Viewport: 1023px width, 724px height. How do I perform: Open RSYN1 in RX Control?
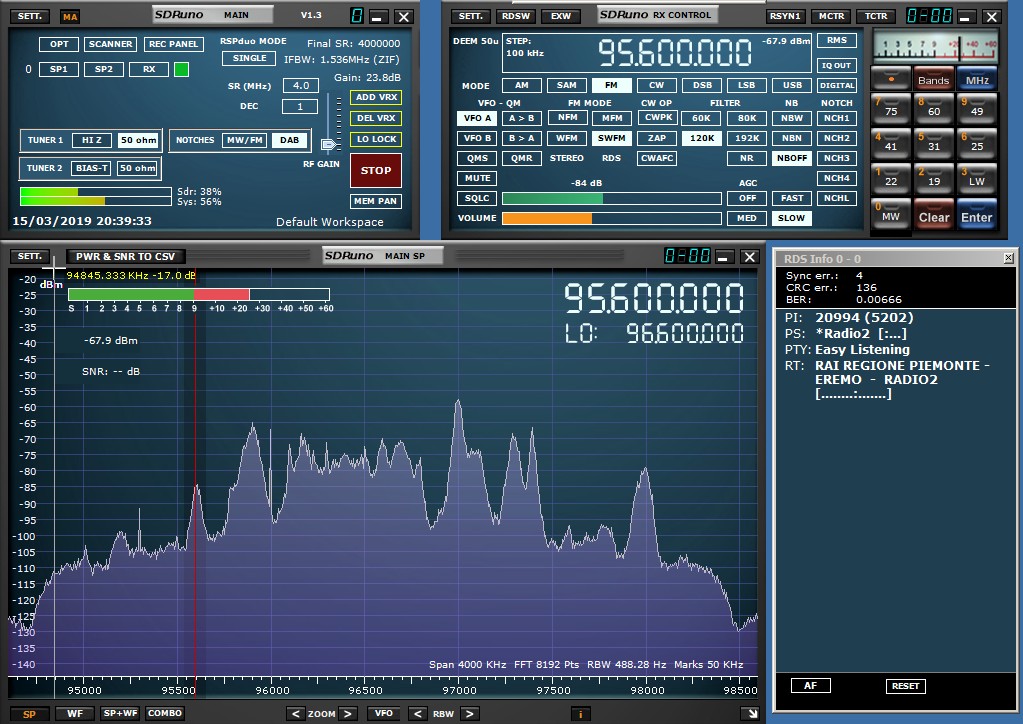tap(785, 16)
